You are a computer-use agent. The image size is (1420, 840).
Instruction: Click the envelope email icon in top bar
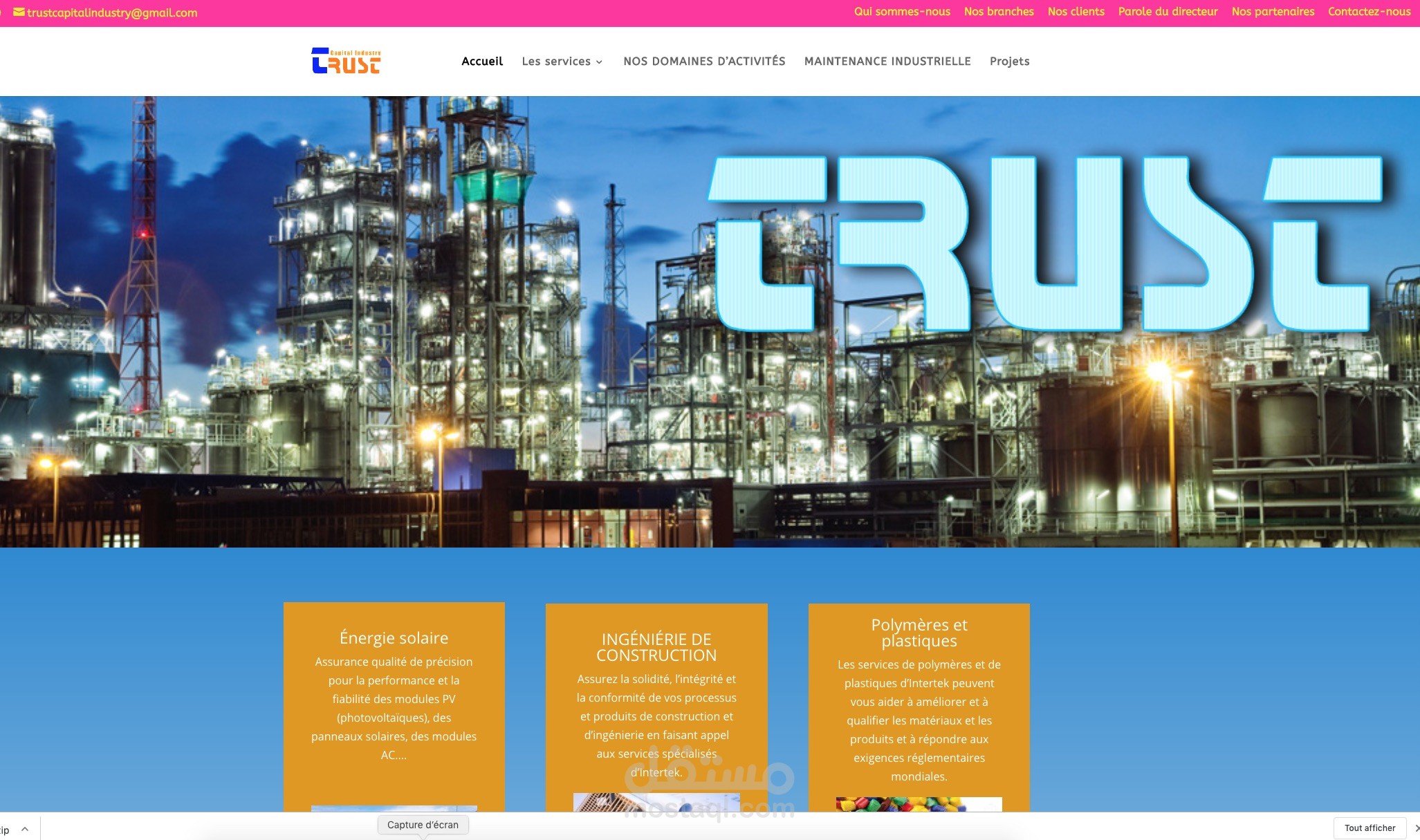pos(19,12)
